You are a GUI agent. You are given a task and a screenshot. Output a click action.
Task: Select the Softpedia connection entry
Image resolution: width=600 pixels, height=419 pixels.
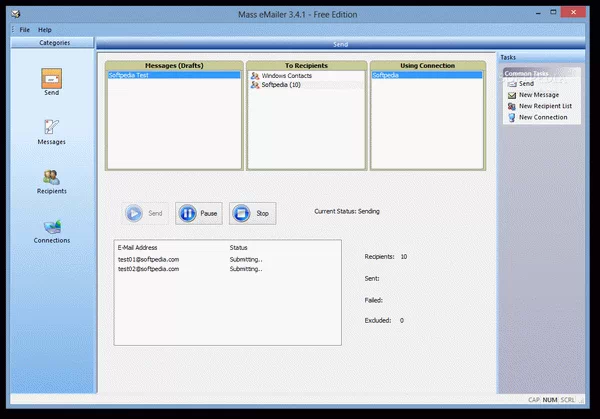[x=427, y=75]
